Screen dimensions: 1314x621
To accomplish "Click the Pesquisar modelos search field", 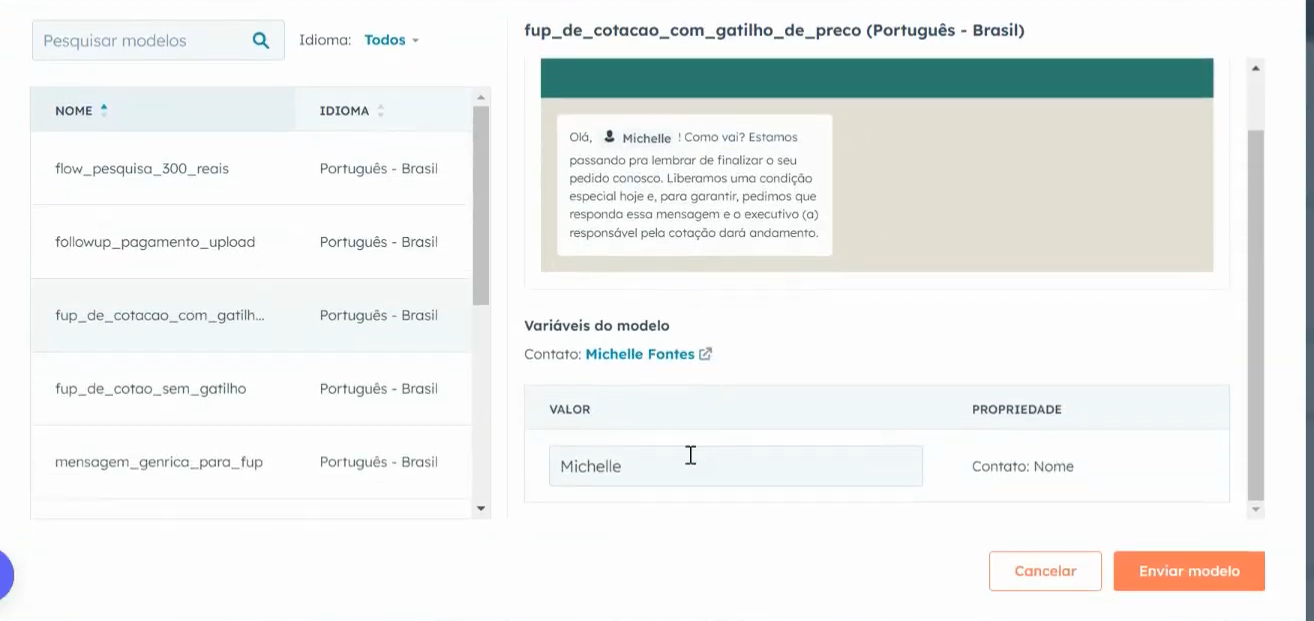I will click(140, 41).
